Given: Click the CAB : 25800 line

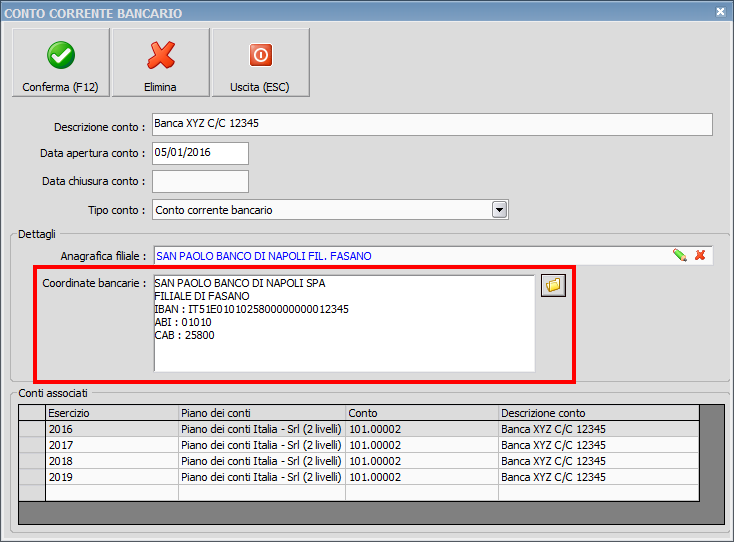Looking at the screenshot, I should coord(184,336).
